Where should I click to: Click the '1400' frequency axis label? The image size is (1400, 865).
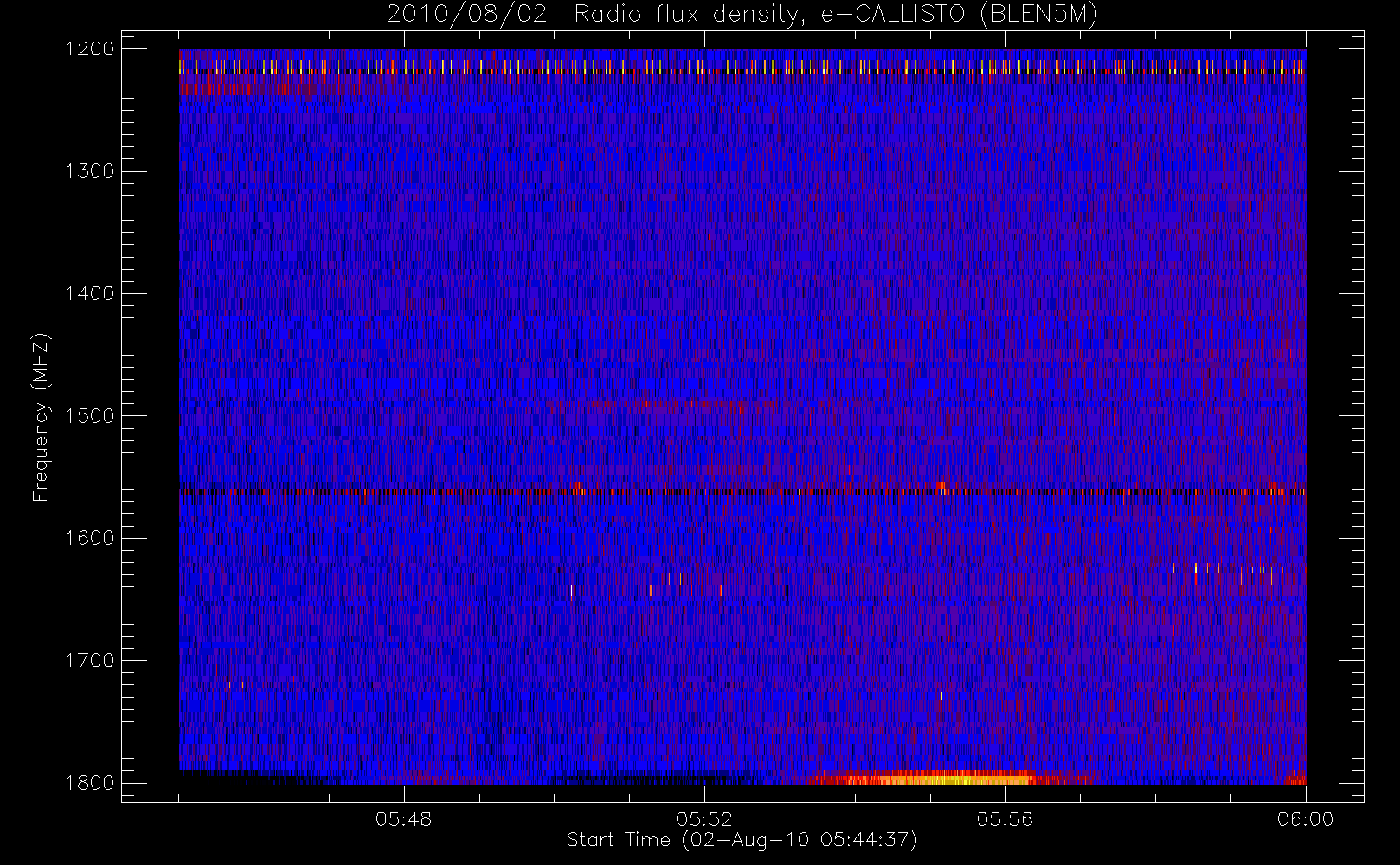click(x=90, y=293)
